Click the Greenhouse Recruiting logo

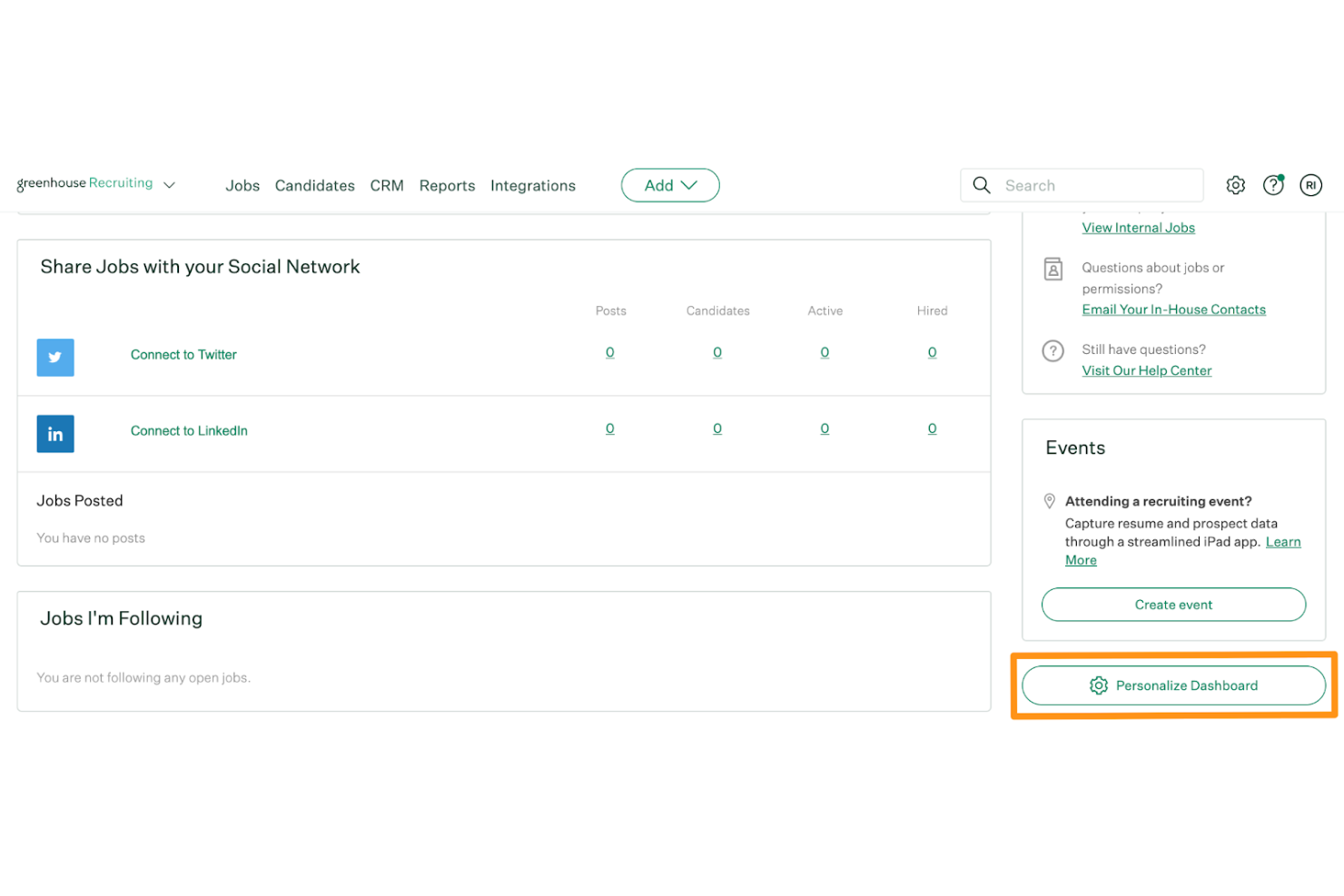pyautogui.click(x=84, y=183)
